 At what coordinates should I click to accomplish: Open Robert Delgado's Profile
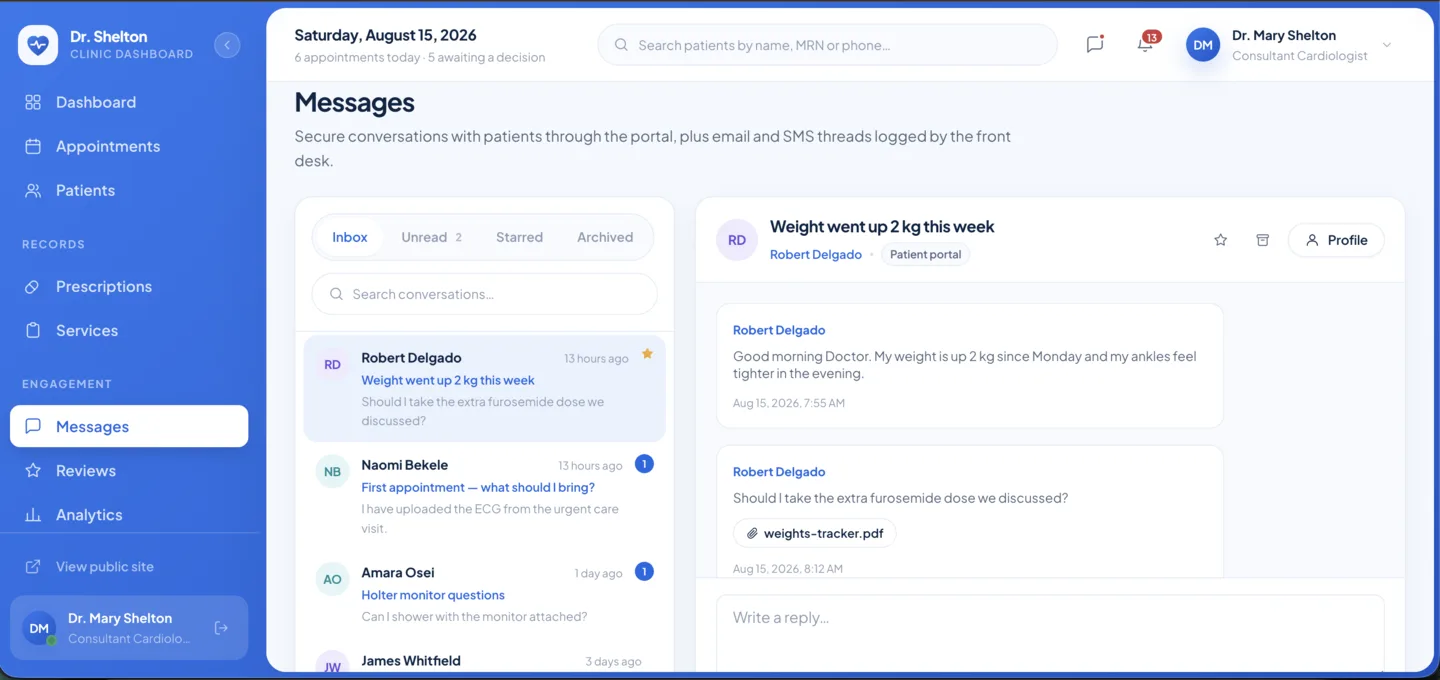[x=1336, y=240]
